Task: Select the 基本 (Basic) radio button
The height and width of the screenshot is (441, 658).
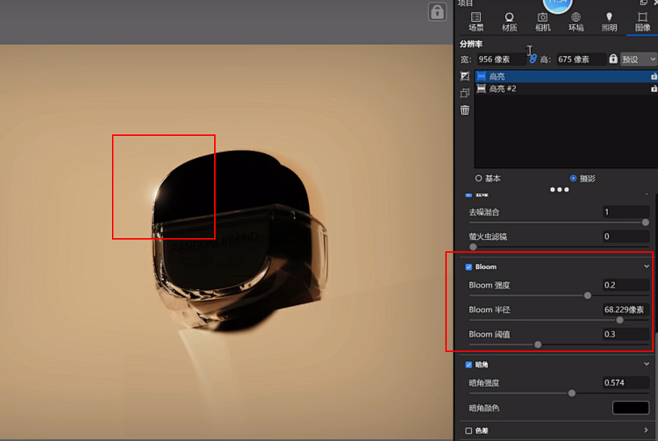Action: pyautogui.click(x=479, y=178)
